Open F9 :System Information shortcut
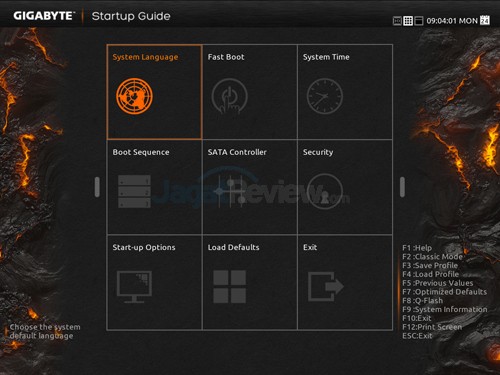 point(445,309)
